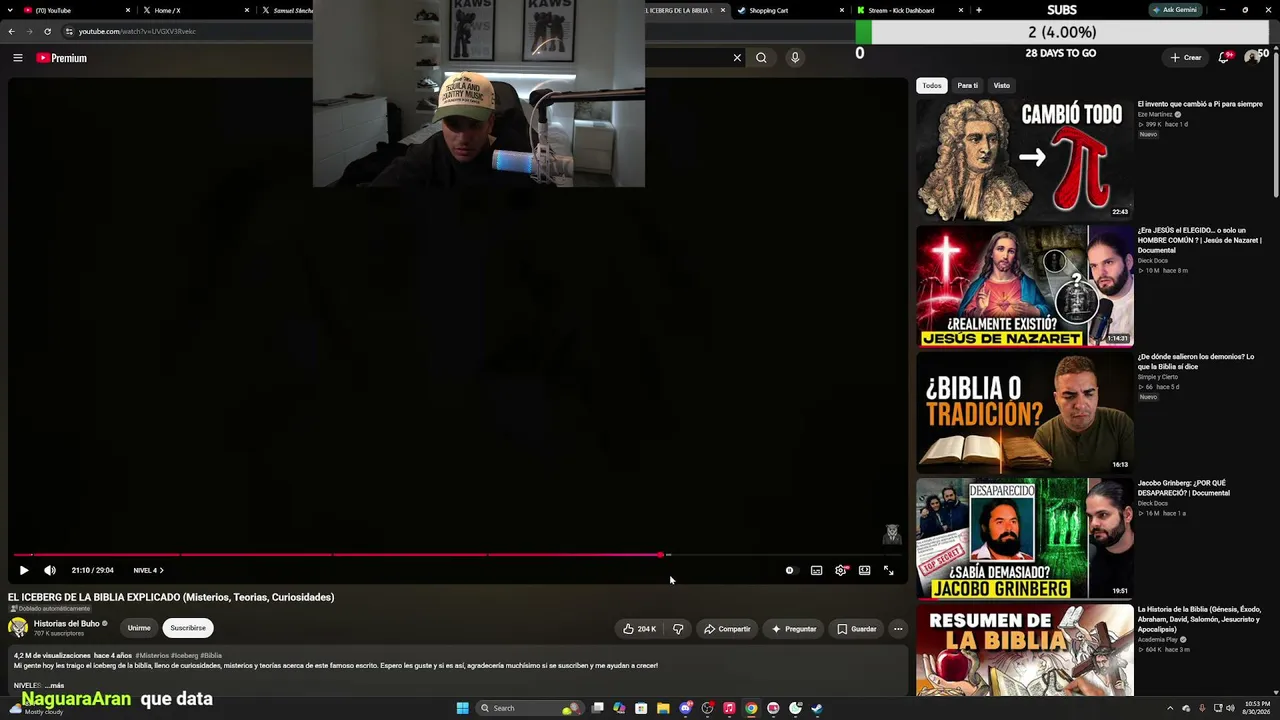Open the Windows Start menu

462,708
